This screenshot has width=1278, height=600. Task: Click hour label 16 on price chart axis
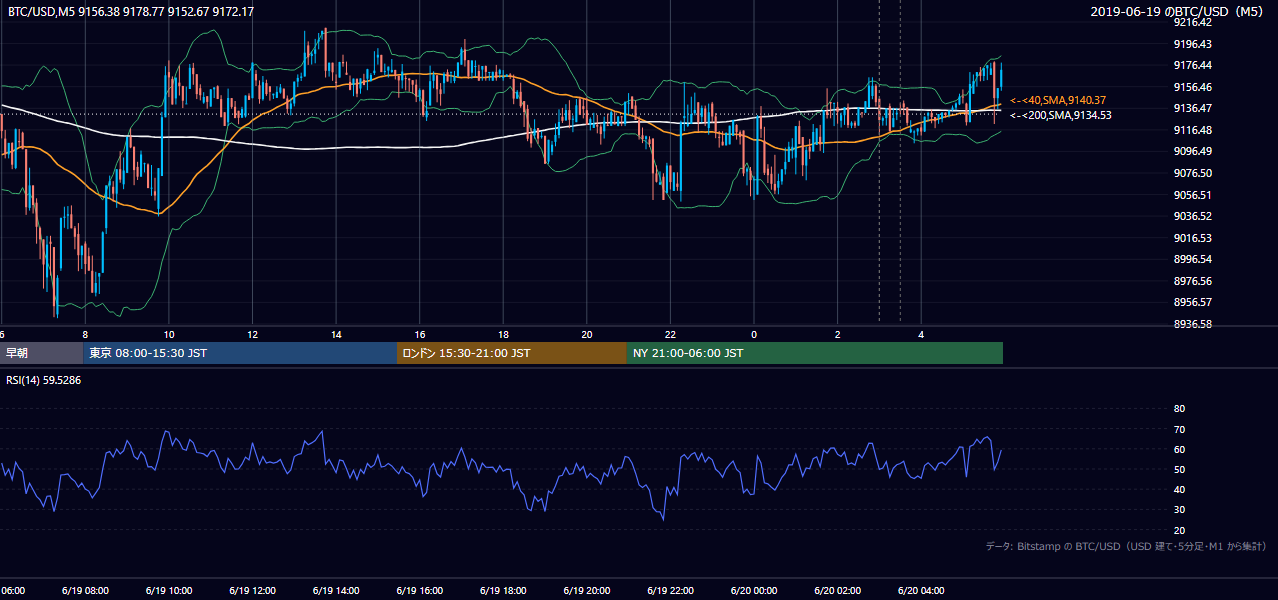pos(420,334)
